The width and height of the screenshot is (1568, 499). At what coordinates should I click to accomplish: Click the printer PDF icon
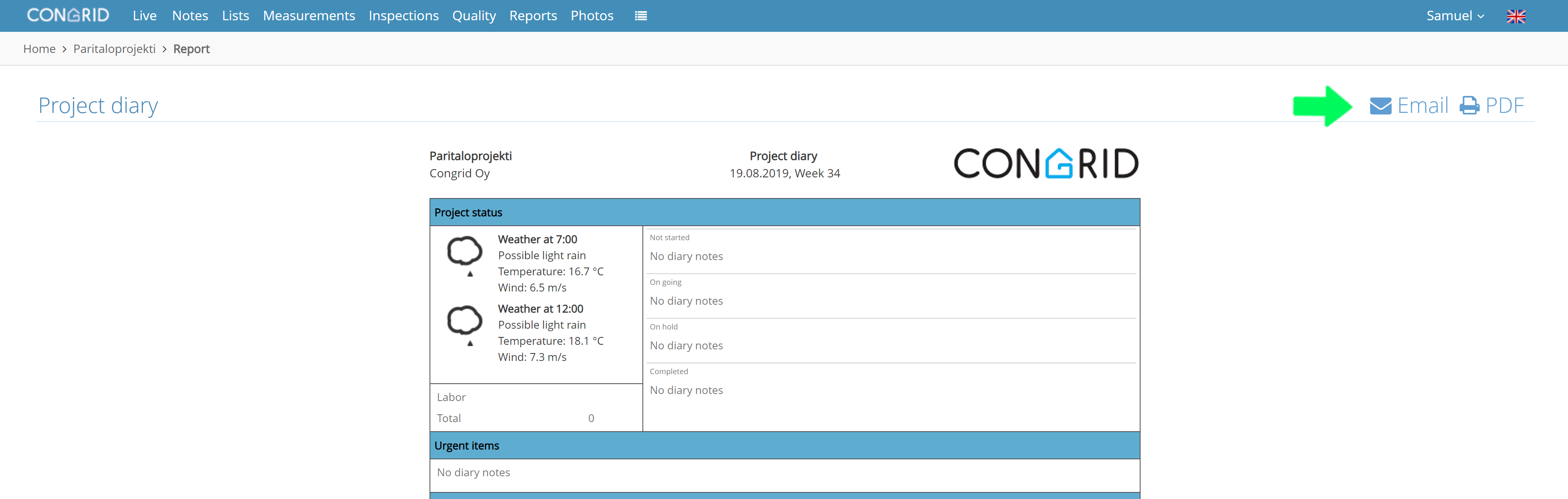click(x=1469, y=106)
